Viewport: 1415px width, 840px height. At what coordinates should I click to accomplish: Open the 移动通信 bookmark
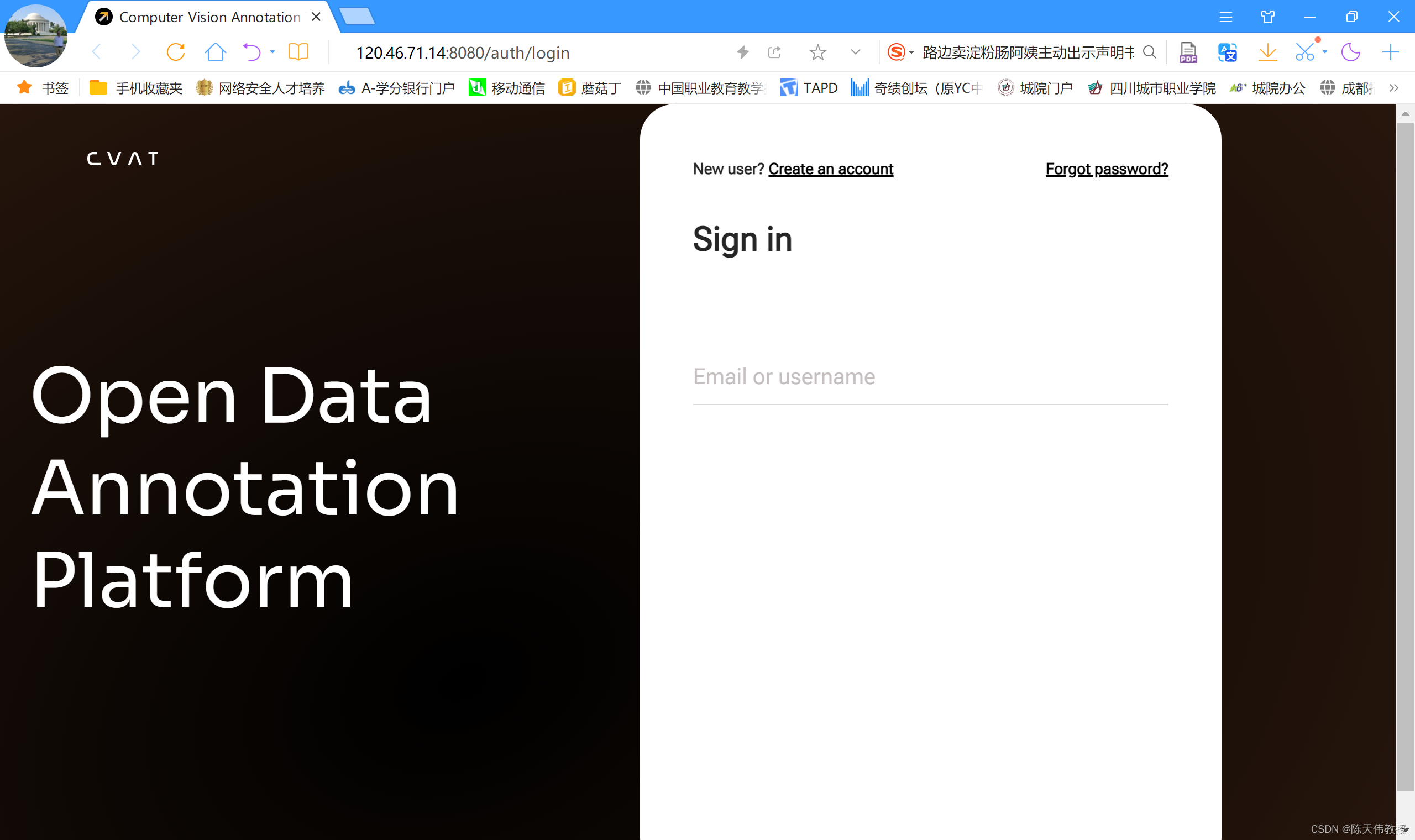click(x=506, y=88)
